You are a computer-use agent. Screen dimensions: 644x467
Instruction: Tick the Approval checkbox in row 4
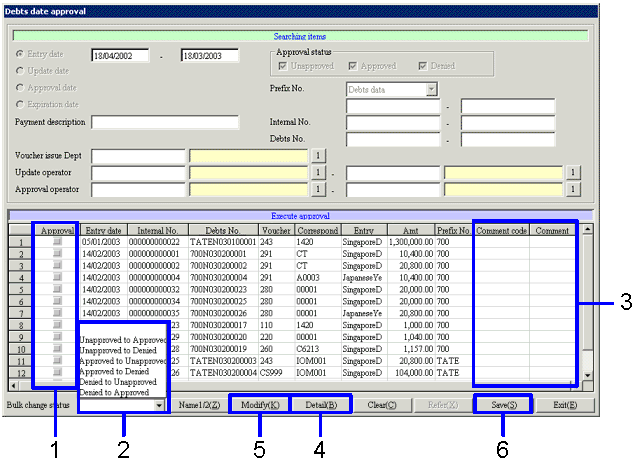click(57, 277)
